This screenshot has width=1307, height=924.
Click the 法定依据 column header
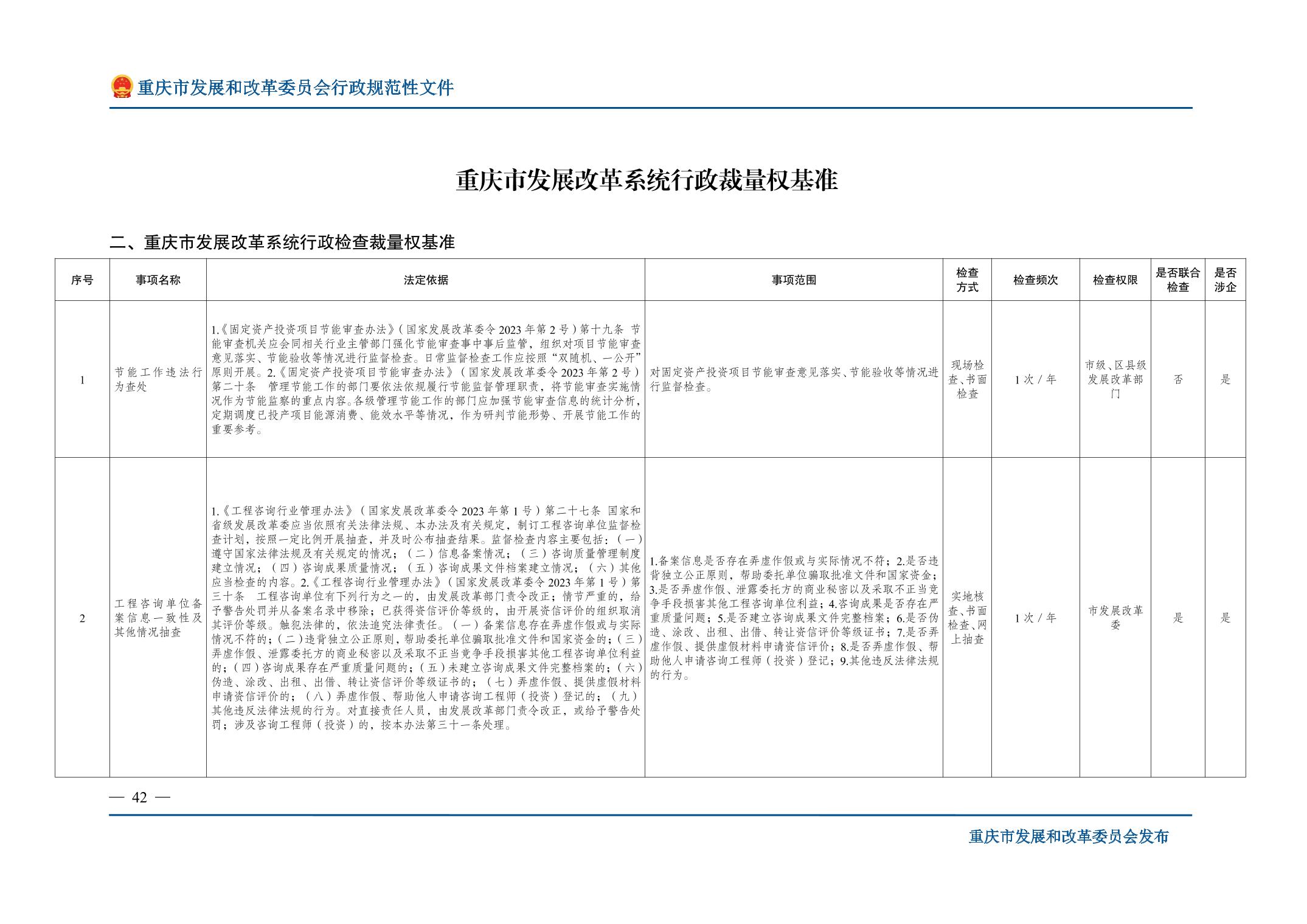pyautogui.click(x=426, y=280)
